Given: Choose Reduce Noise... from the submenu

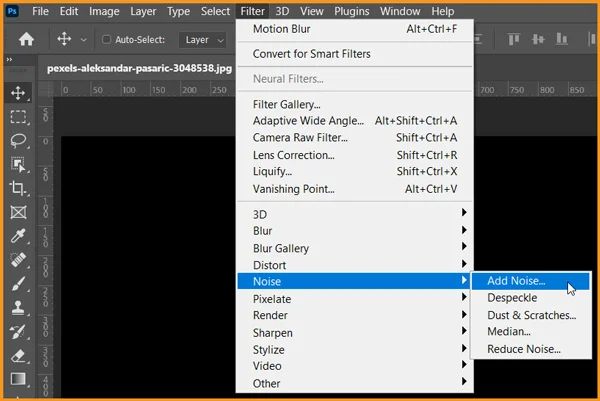Looking at the screenshot, I should tap(523, 349).
